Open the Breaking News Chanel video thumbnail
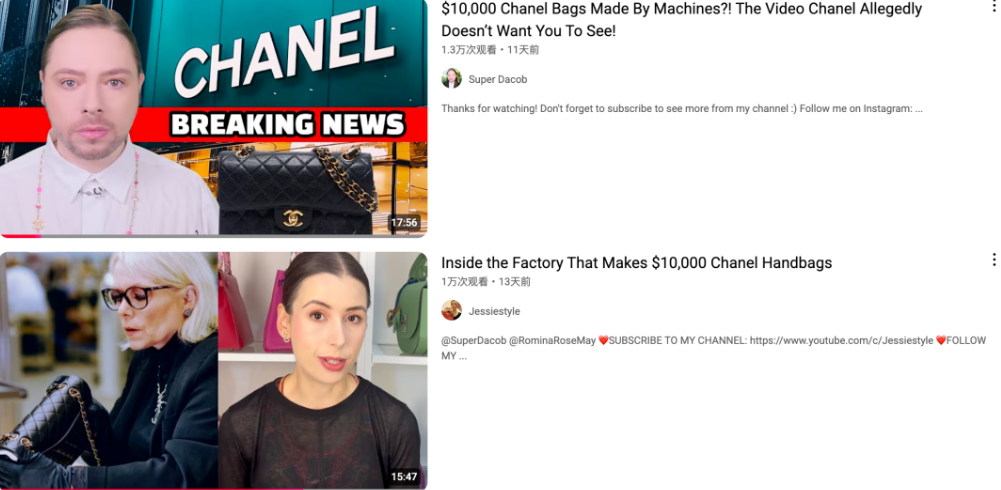Image resolution: width=1001 pixels, height=490 pixels. click(213, 118)
